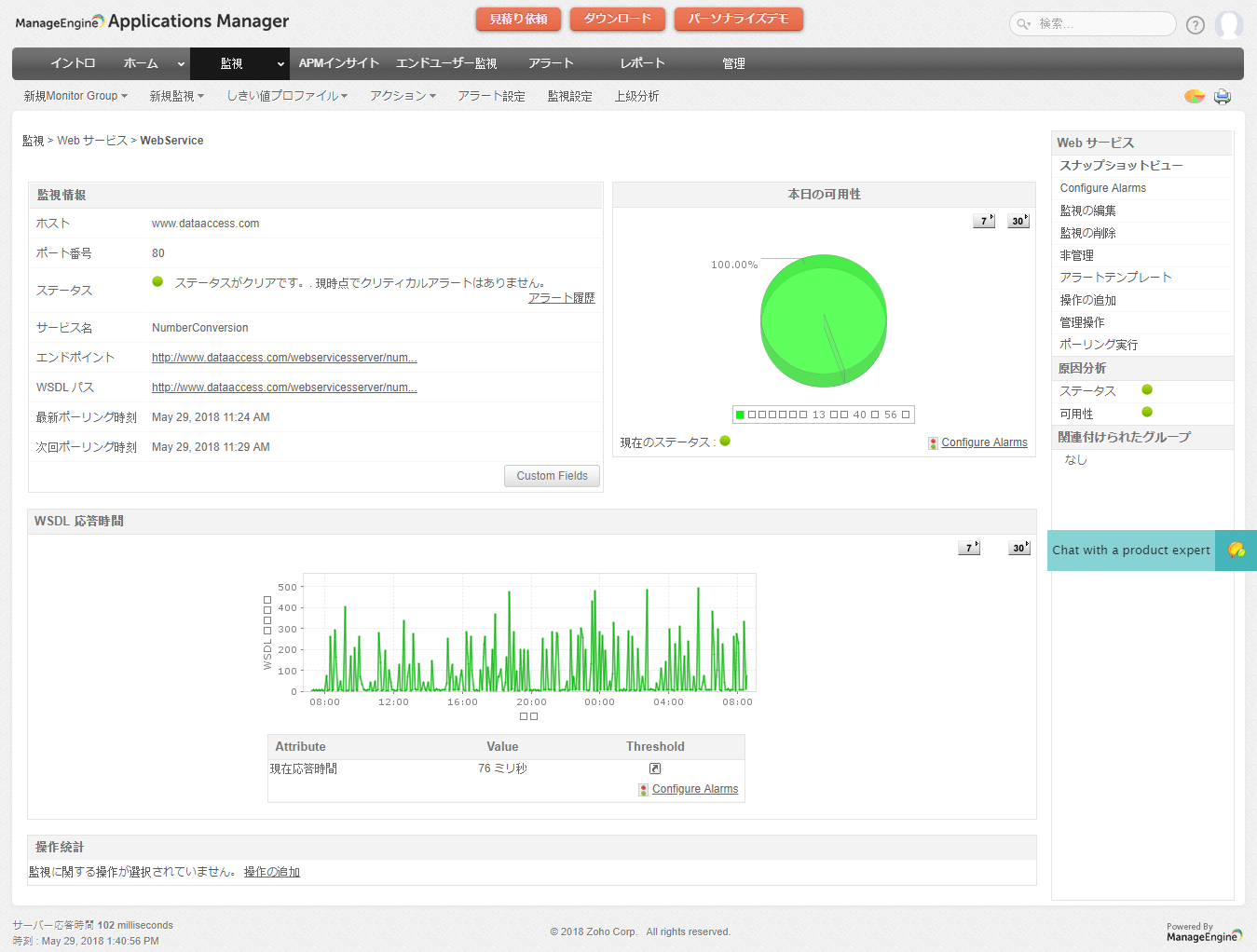Click the printer icon

pos(1223,97)
